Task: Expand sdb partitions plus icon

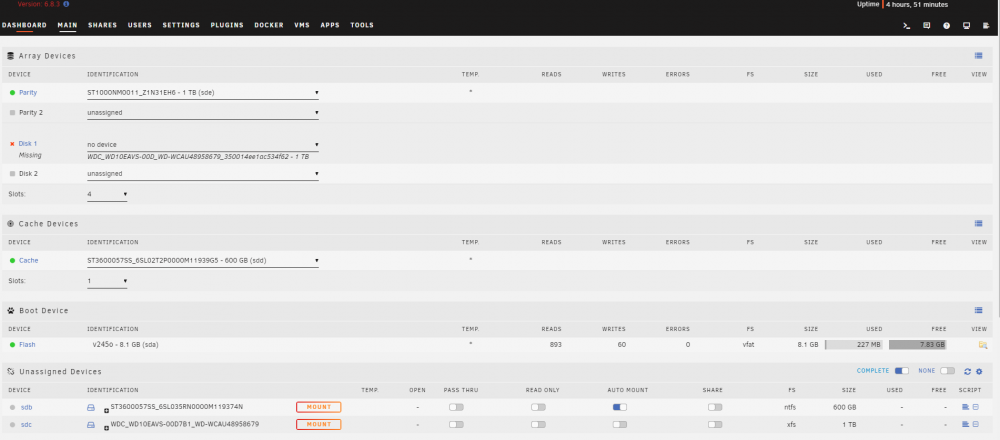Action: [x=107, y=411]
